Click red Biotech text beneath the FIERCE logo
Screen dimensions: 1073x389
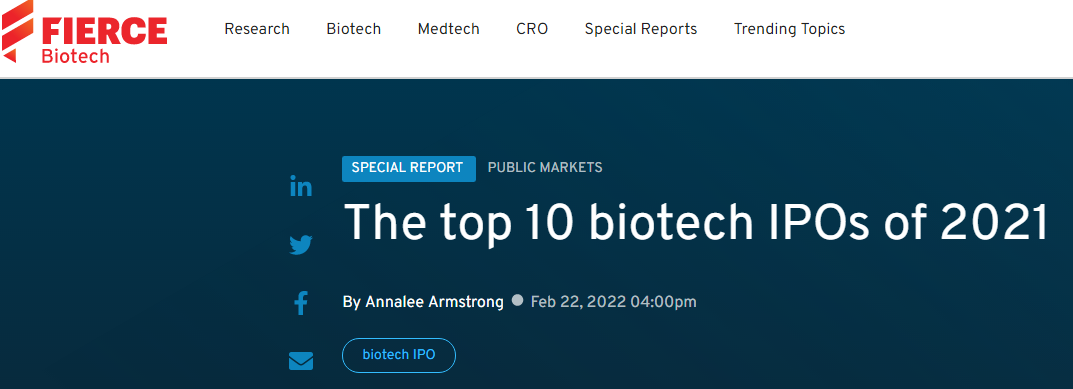coord(75,56)
